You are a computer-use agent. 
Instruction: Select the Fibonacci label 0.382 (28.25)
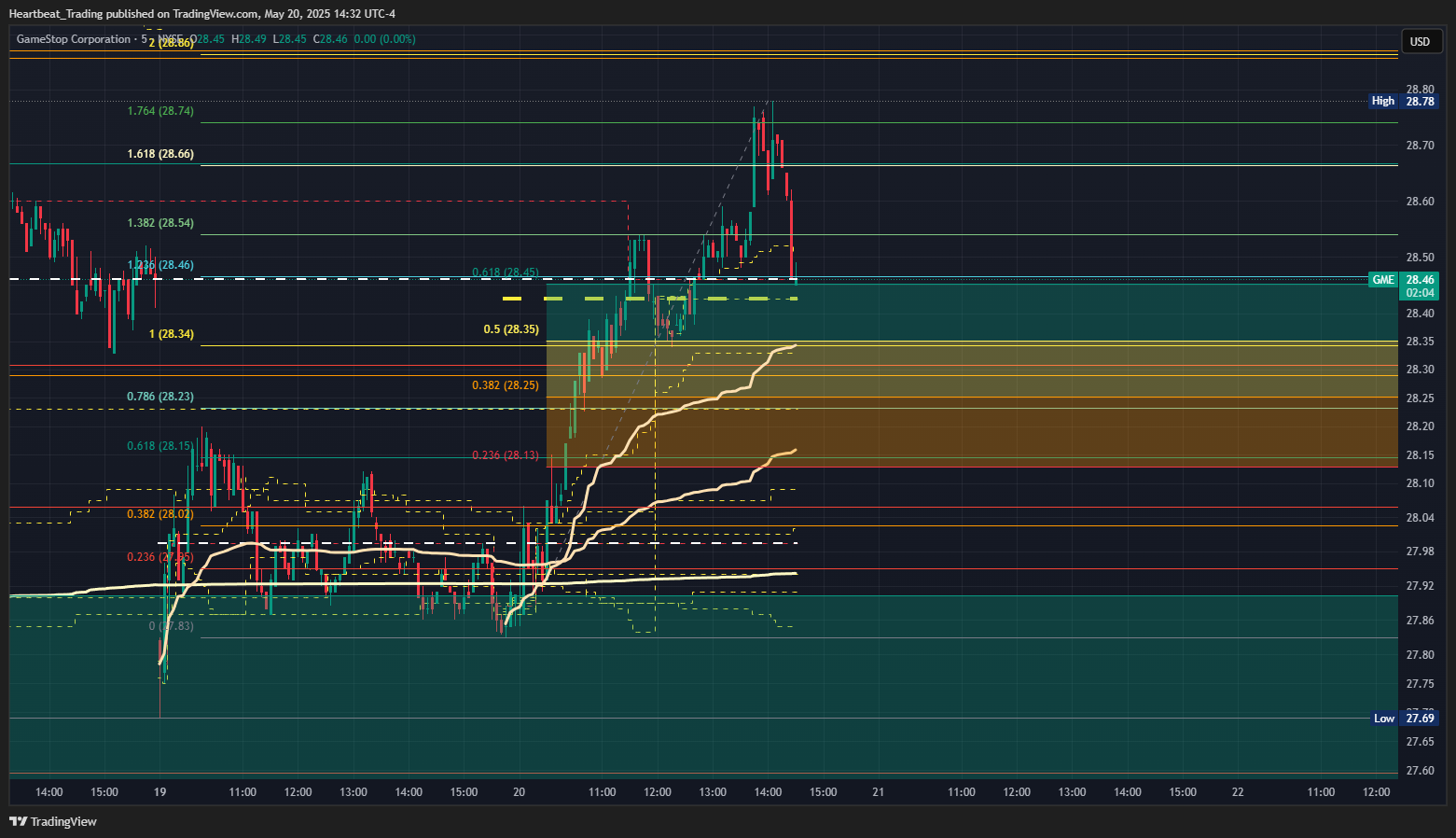[x=506, y=385]
